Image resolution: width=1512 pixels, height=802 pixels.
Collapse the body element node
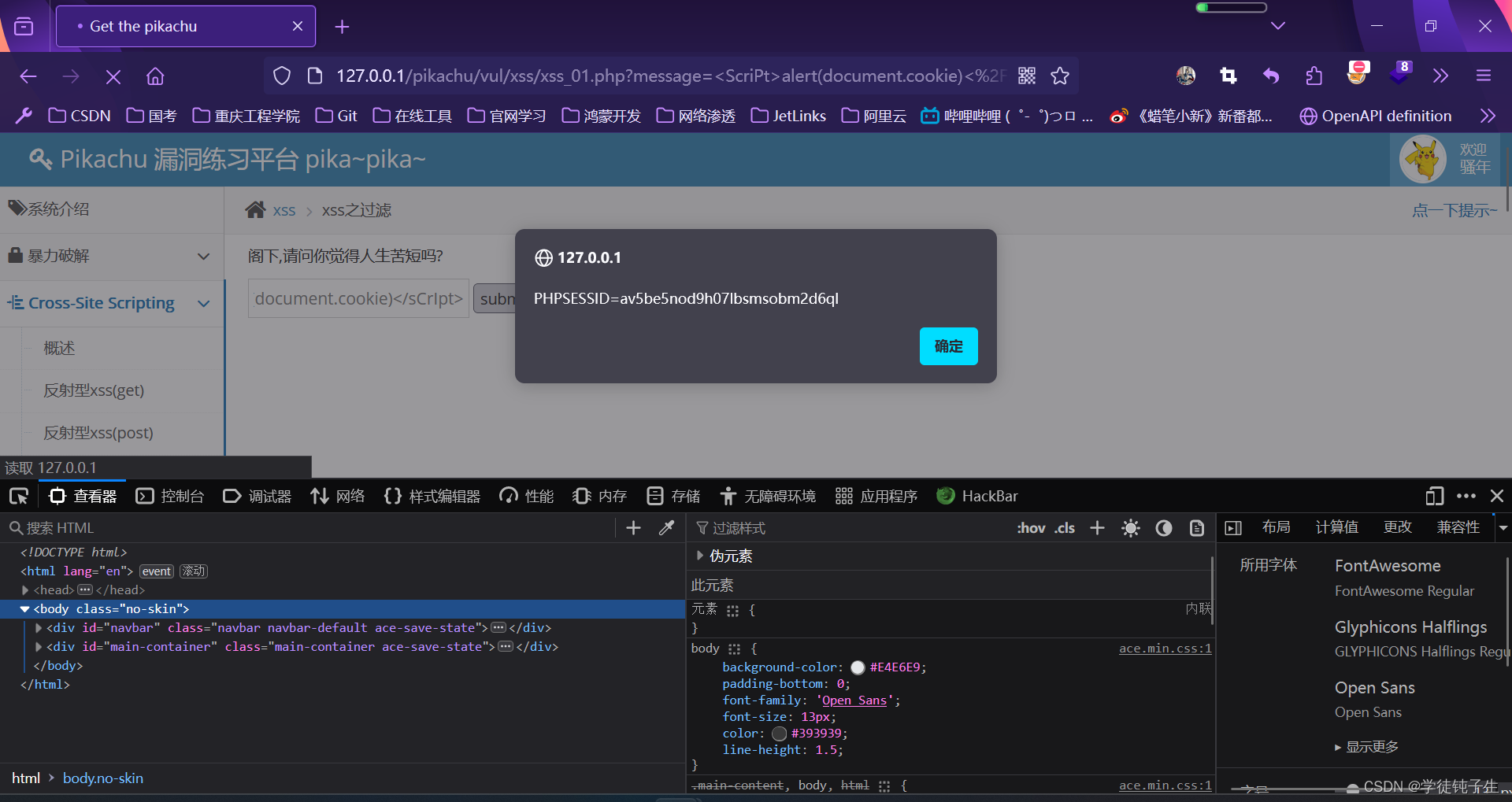[25, 608]
